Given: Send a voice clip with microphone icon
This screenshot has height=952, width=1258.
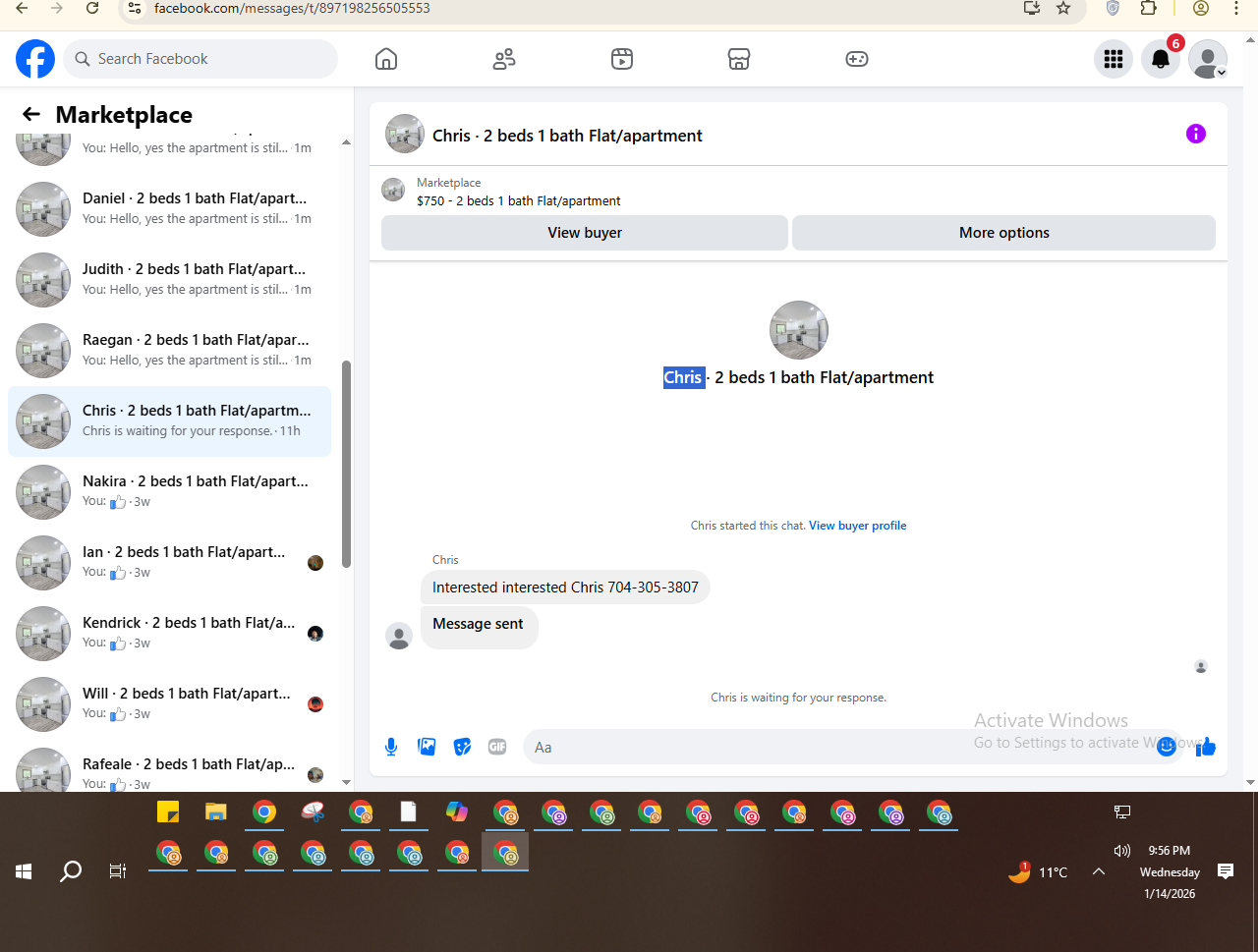Looking at the screenshot, I should [391, 747].
